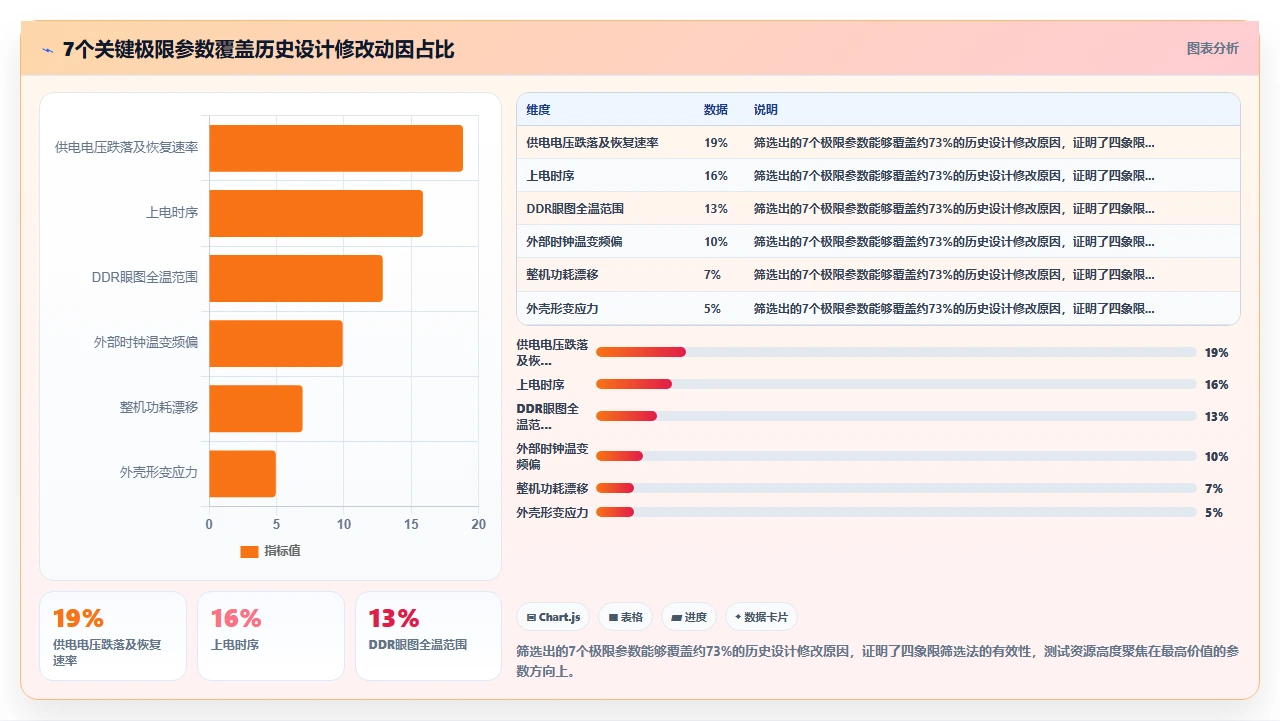The image size is (1280, 721).
Task: Click the 19% progress bar
Action: coord(896,352)
